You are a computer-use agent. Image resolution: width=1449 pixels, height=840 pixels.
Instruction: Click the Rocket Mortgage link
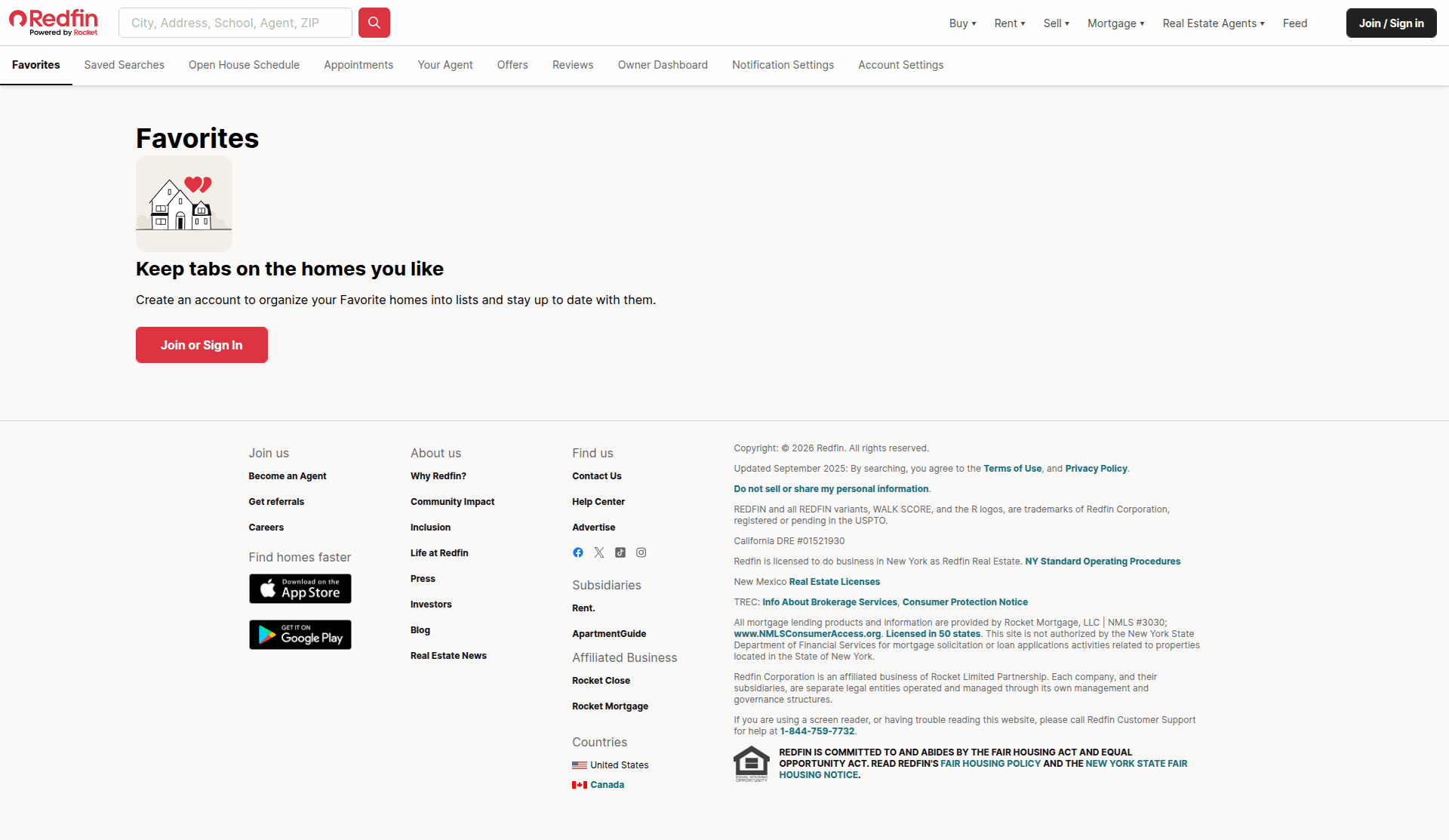click(611, 706)
